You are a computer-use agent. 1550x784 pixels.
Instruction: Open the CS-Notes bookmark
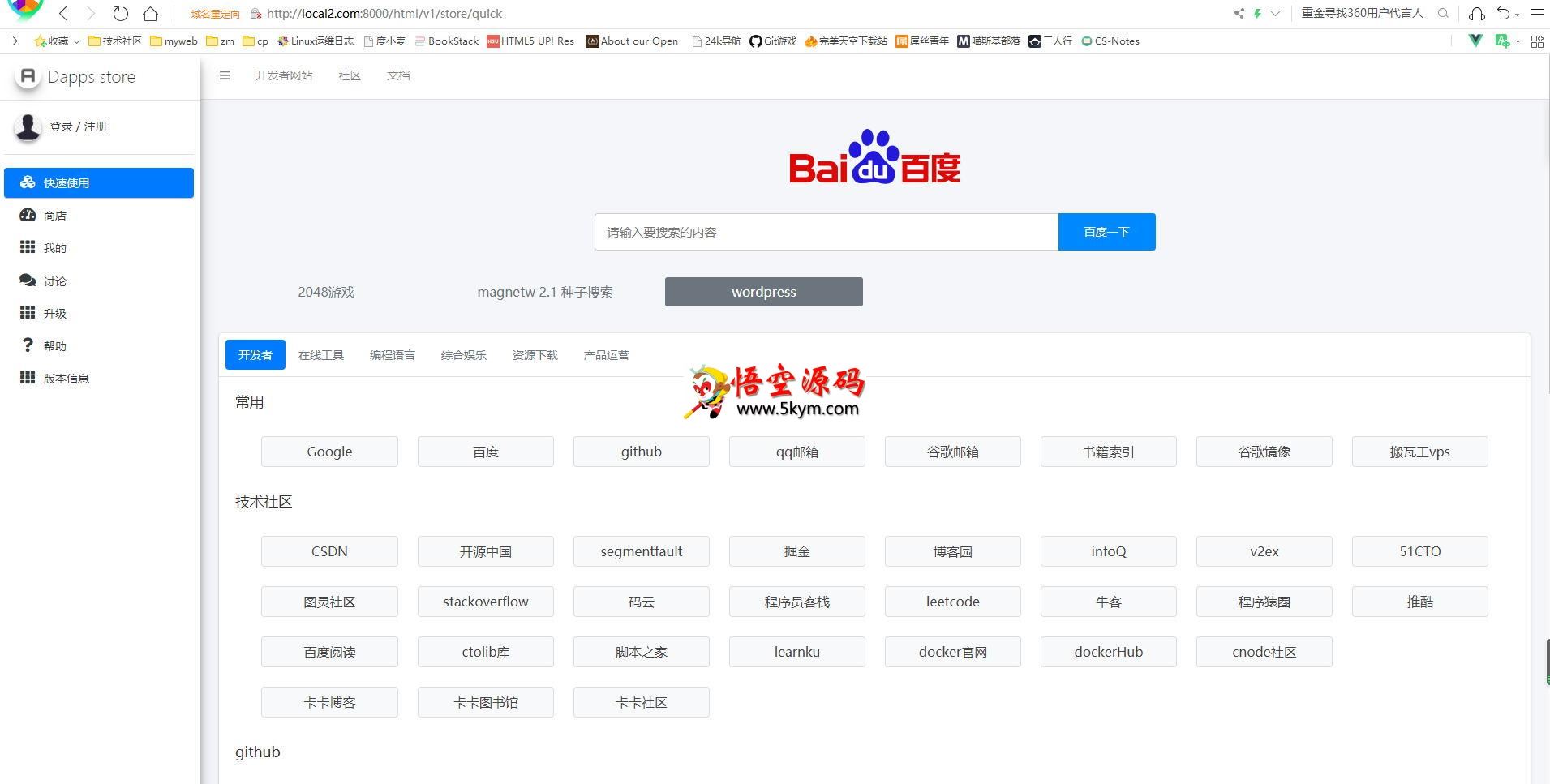click(x=1110, y=41)
